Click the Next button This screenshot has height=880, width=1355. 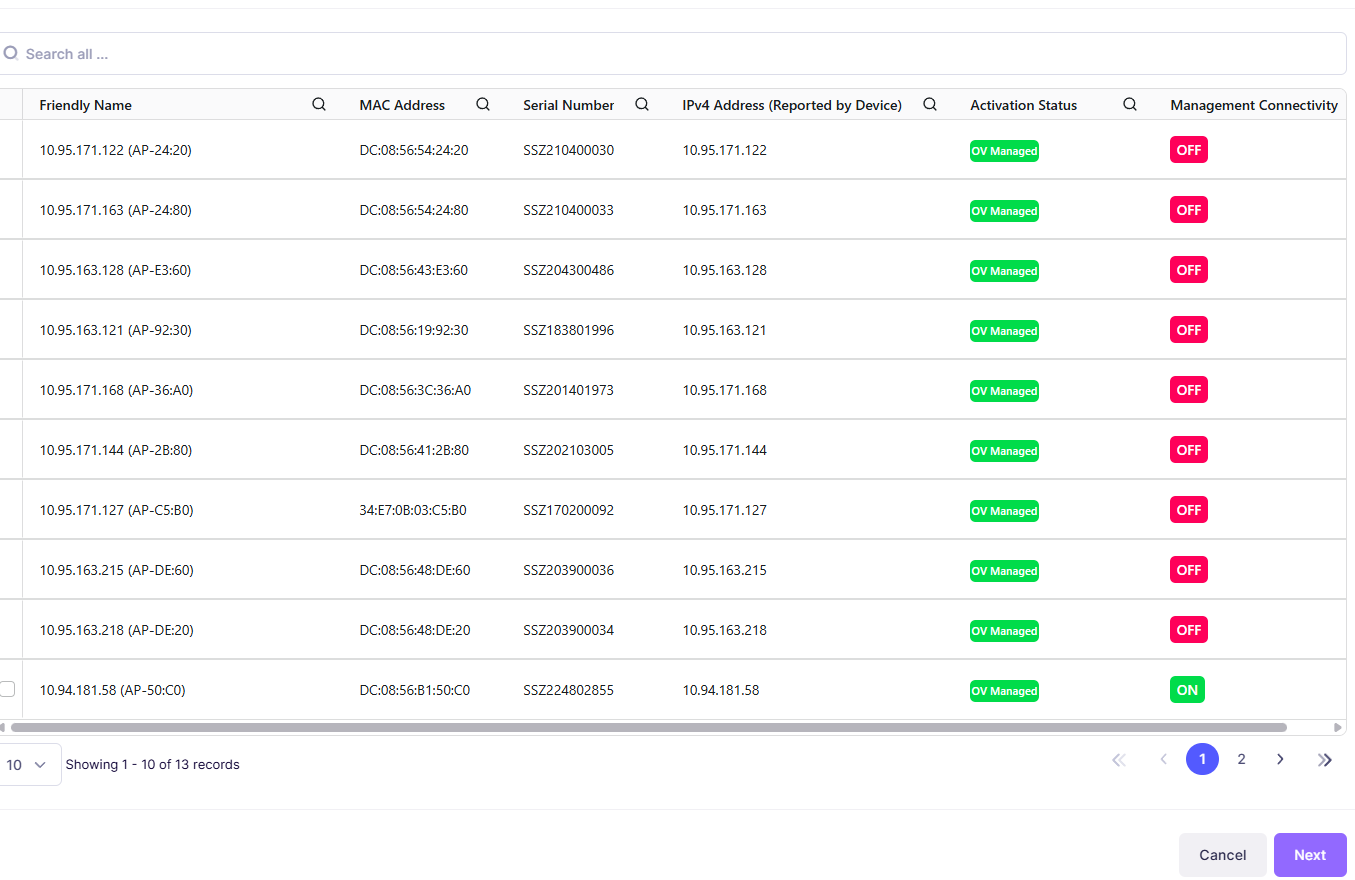1310,855
